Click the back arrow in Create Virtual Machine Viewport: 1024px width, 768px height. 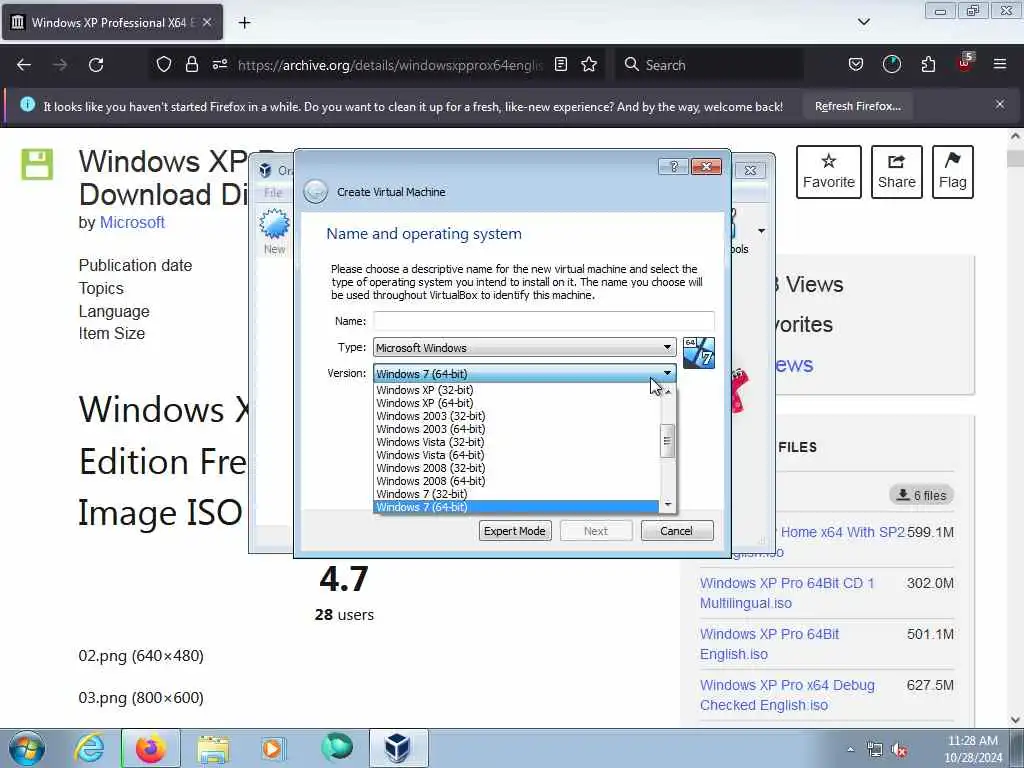point(315,191)
